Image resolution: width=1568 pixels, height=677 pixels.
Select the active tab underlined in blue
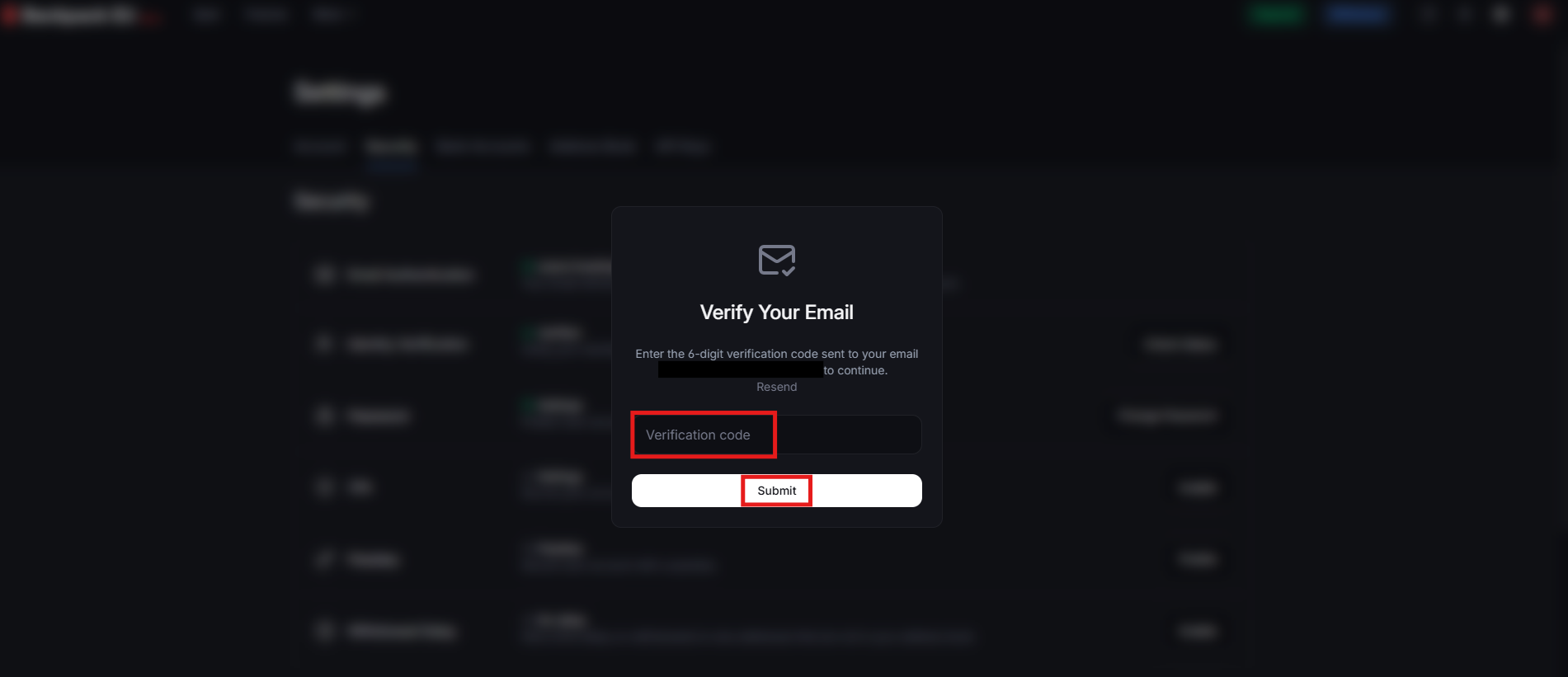pos(392,147)
